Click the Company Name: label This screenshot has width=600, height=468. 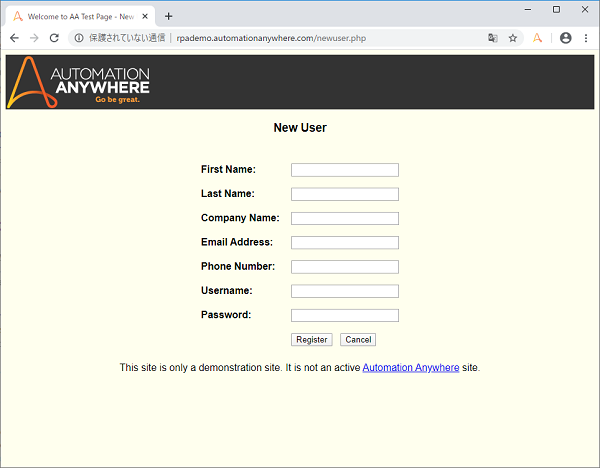[x=240, y=218]
